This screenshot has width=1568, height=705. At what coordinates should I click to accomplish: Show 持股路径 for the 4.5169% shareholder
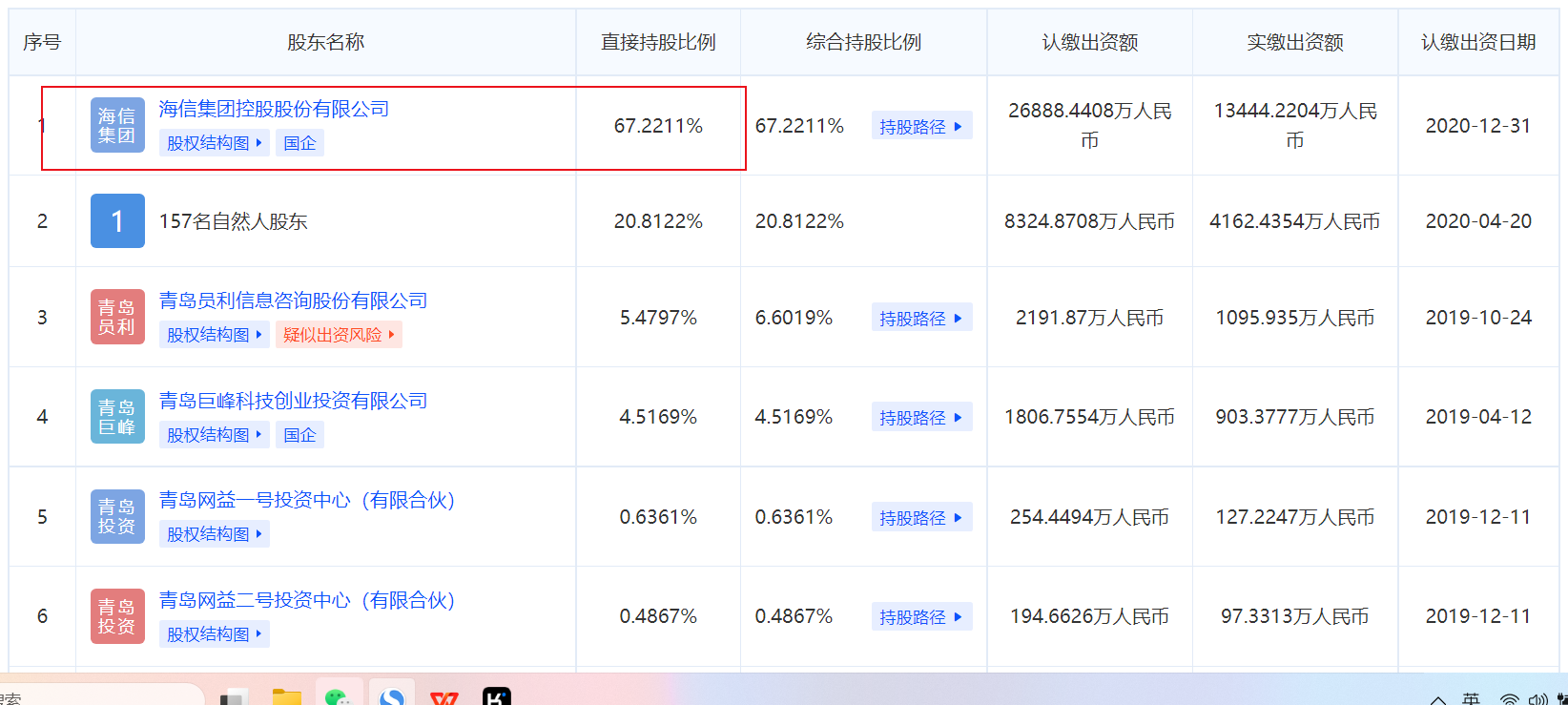(921, 417)
